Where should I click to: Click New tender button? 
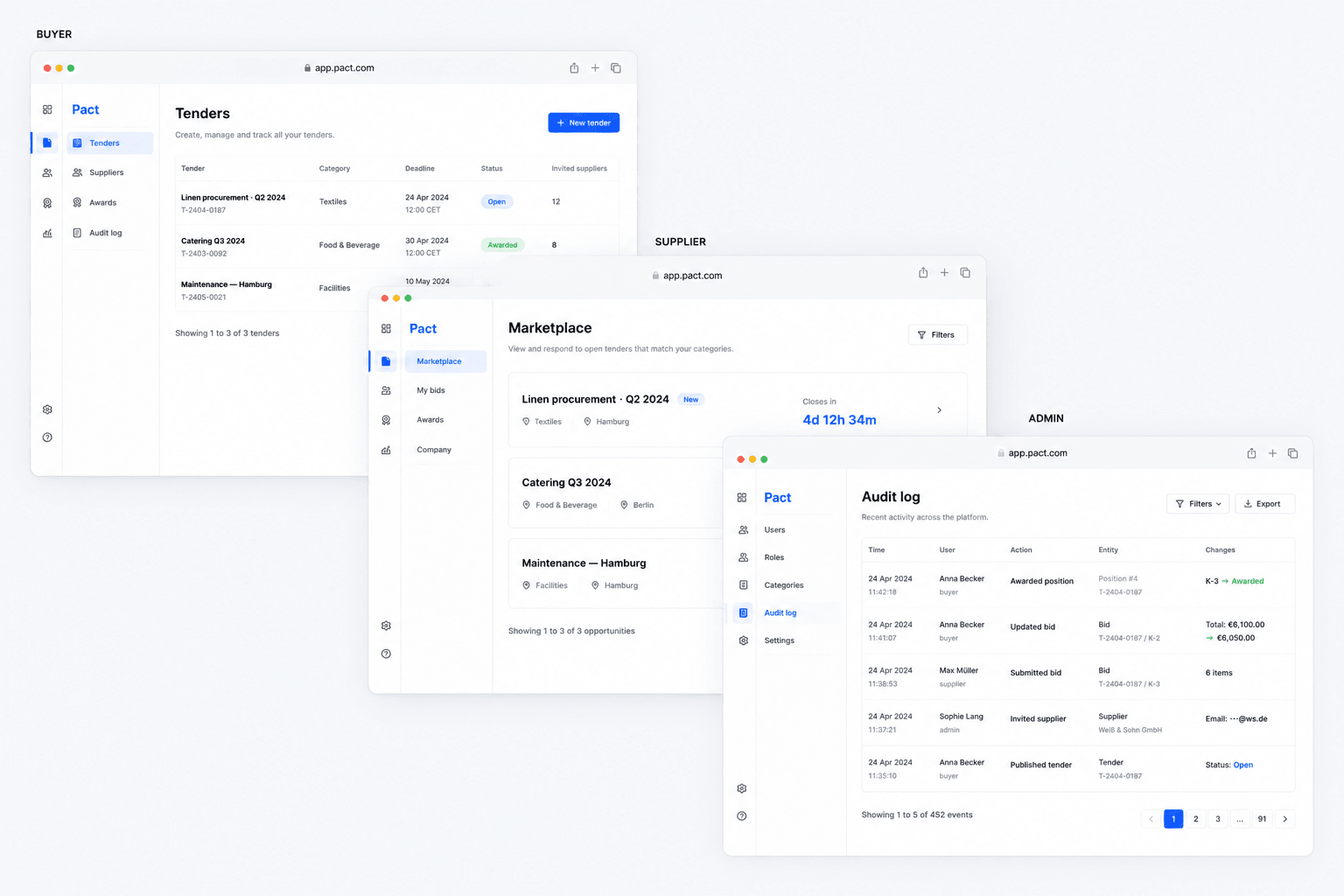[x=584, y=122]
